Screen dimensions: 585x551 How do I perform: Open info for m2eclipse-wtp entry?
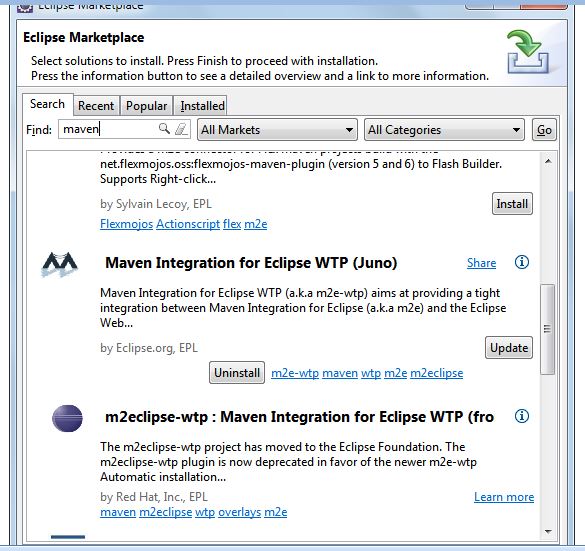522,416
